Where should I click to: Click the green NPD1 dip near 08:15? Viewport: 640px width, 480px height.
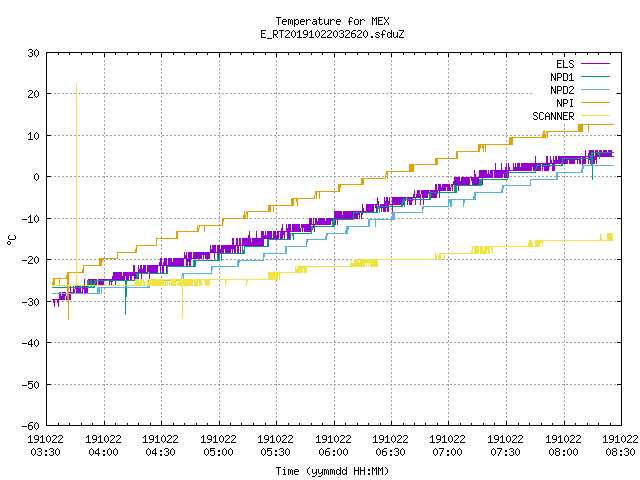click(x=592, y=165)
